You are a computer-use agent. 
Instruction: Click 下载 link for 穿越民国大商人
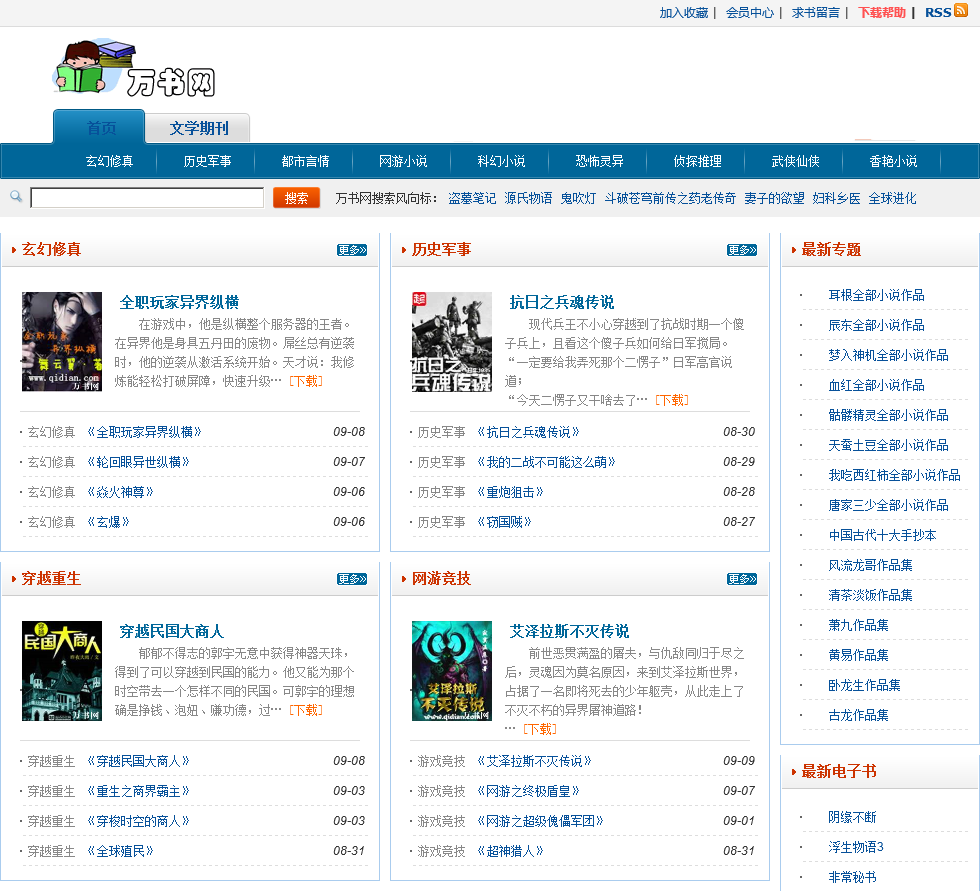pyautogui.click(x=306, y=710)
